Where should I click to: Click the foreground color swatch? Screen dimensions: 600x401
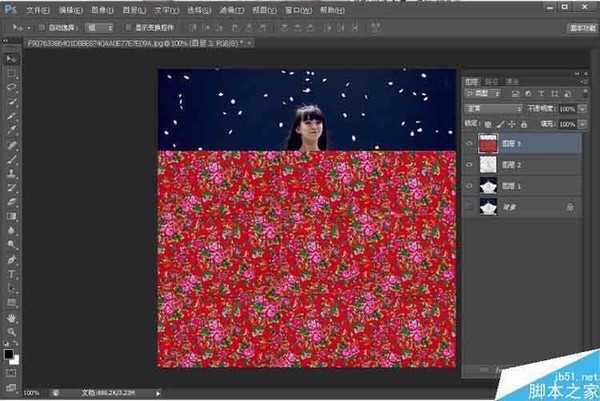9,354
